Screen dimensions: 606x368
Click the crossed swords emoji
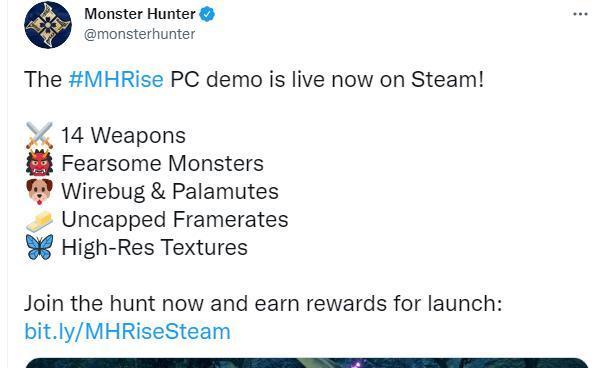pos(39,135)
